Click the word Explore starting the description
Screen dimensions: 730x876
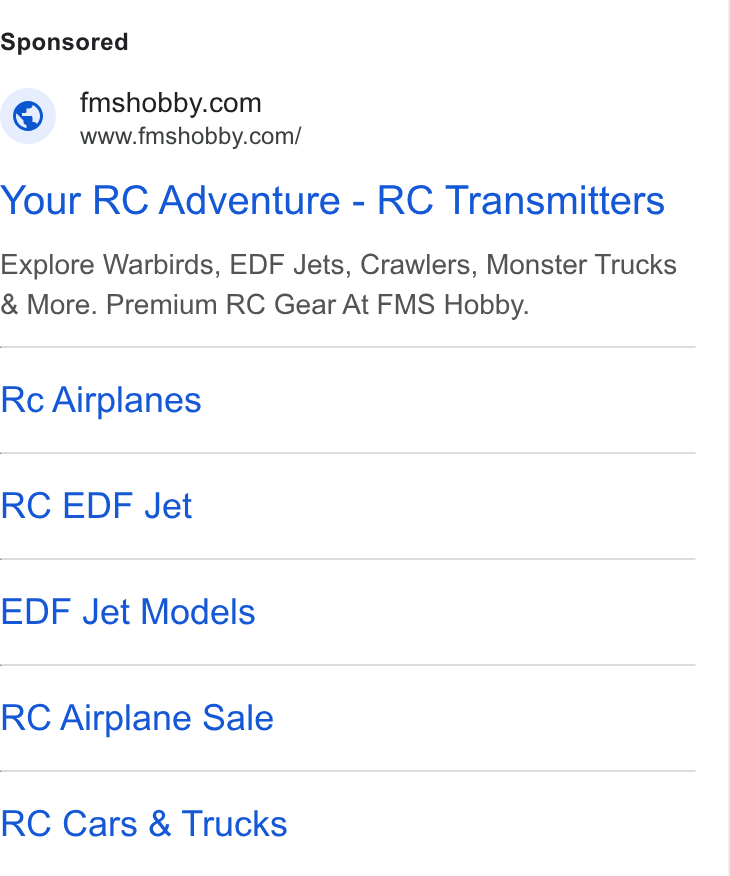pos(47,265)
